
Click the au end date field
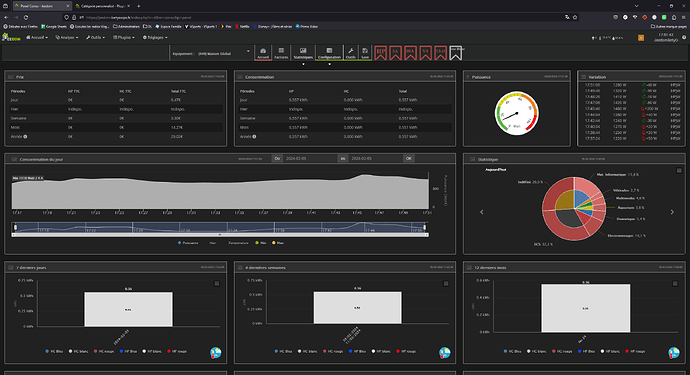coord(375,158)
